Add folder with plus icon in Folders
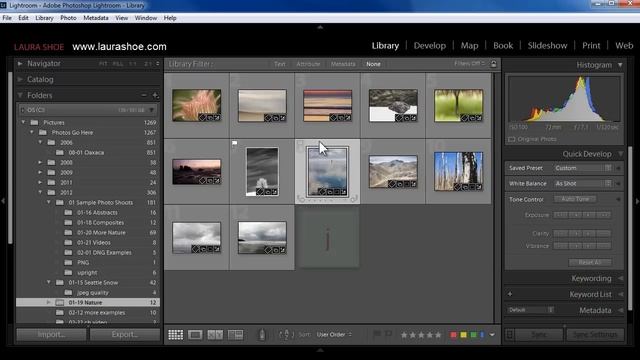 coord(155,96)
